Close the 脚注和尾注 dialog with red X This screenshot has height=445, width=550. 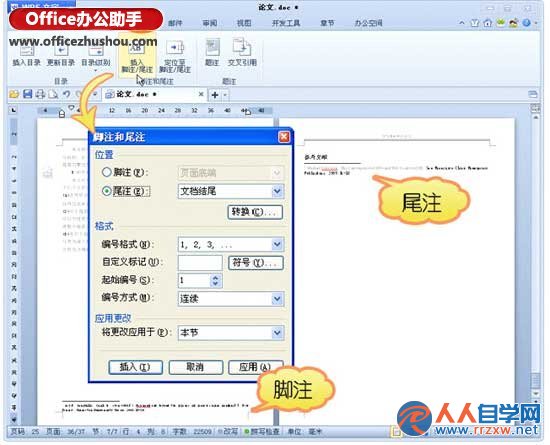tap(284, 137)
